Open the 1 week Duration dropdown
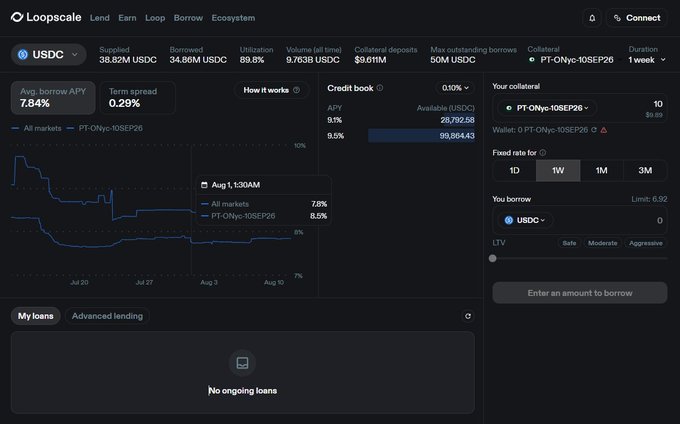This screenshot has width=680, height=424. pos(647,60)
